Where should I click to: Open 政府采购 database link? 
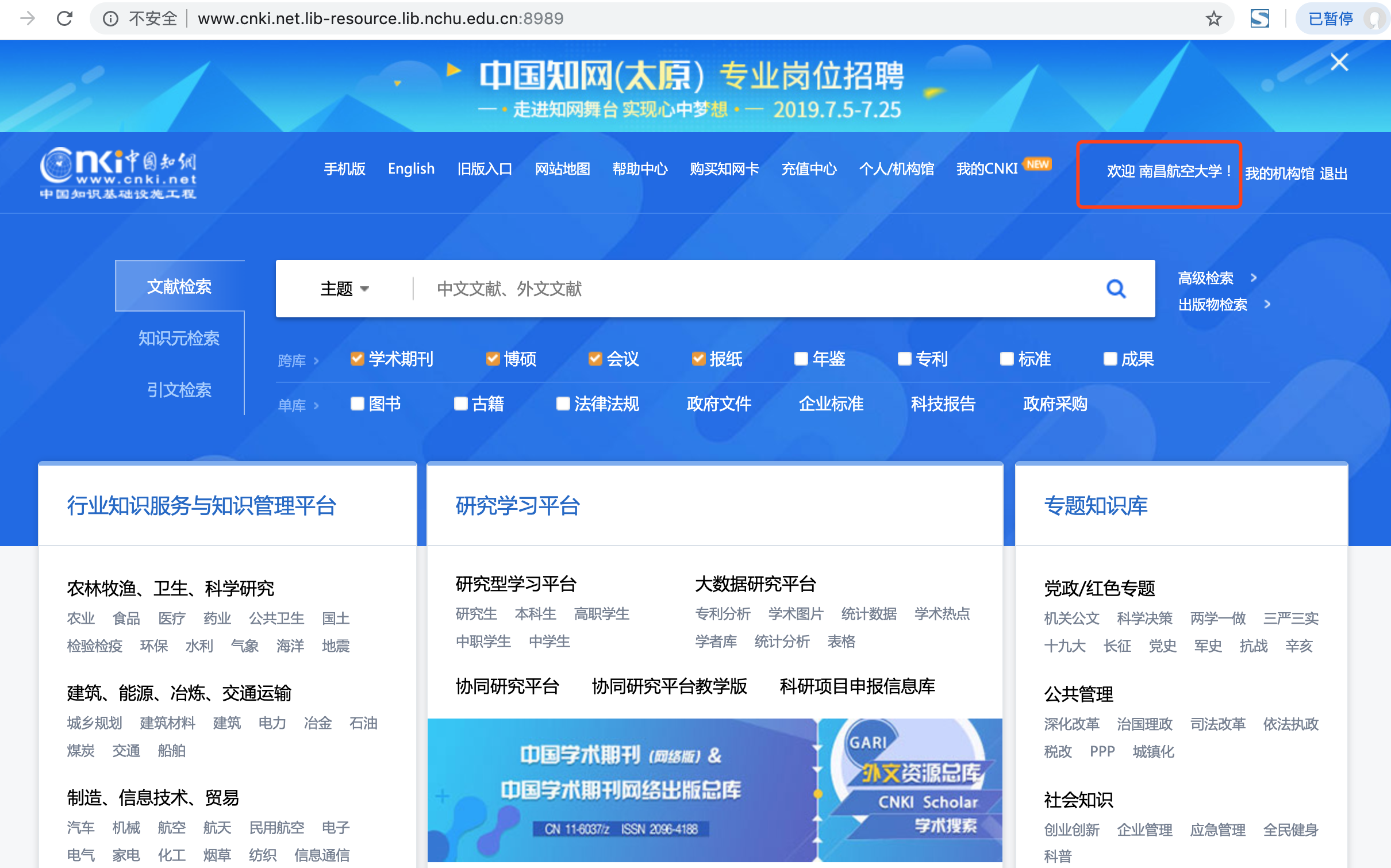(x=1055, y=404)
